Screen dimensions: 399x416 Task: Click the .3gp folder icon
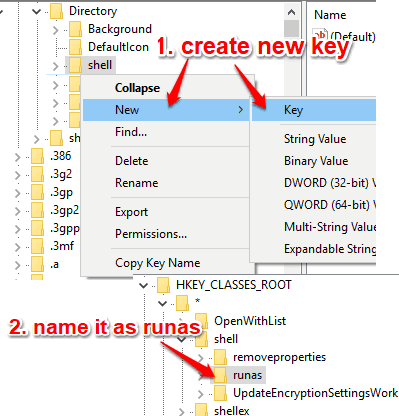pos(37,192)
